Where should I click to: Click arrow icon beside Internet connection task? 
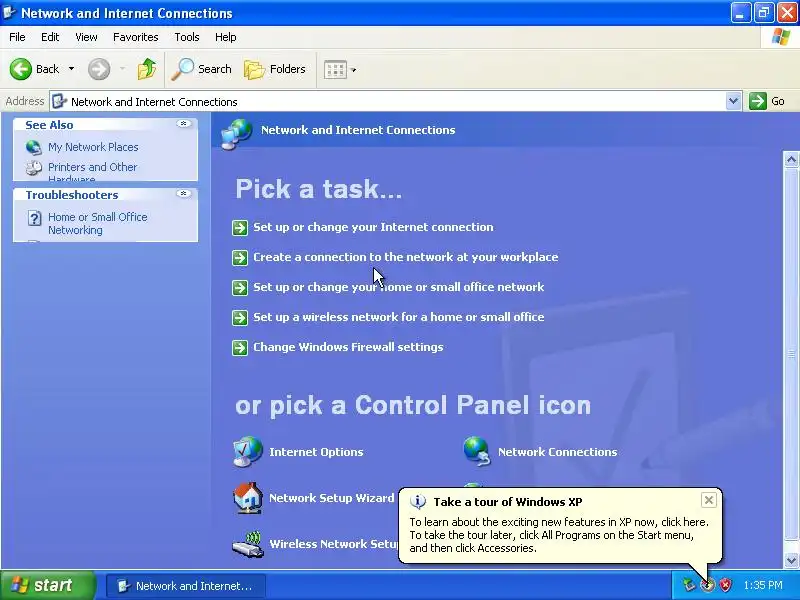(240, 228)
